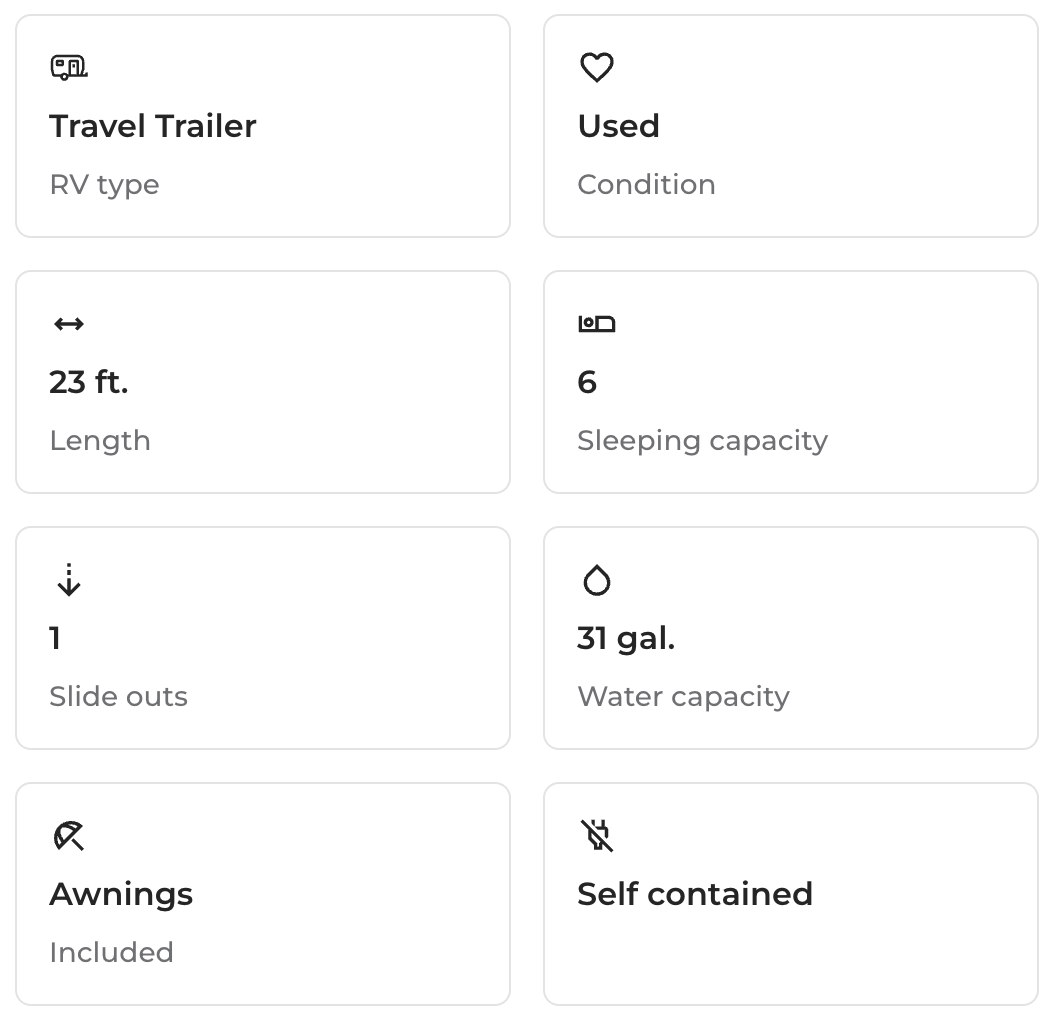Click the "Self contained" text
1052x1016 pixels.
[x=695, y=894]
